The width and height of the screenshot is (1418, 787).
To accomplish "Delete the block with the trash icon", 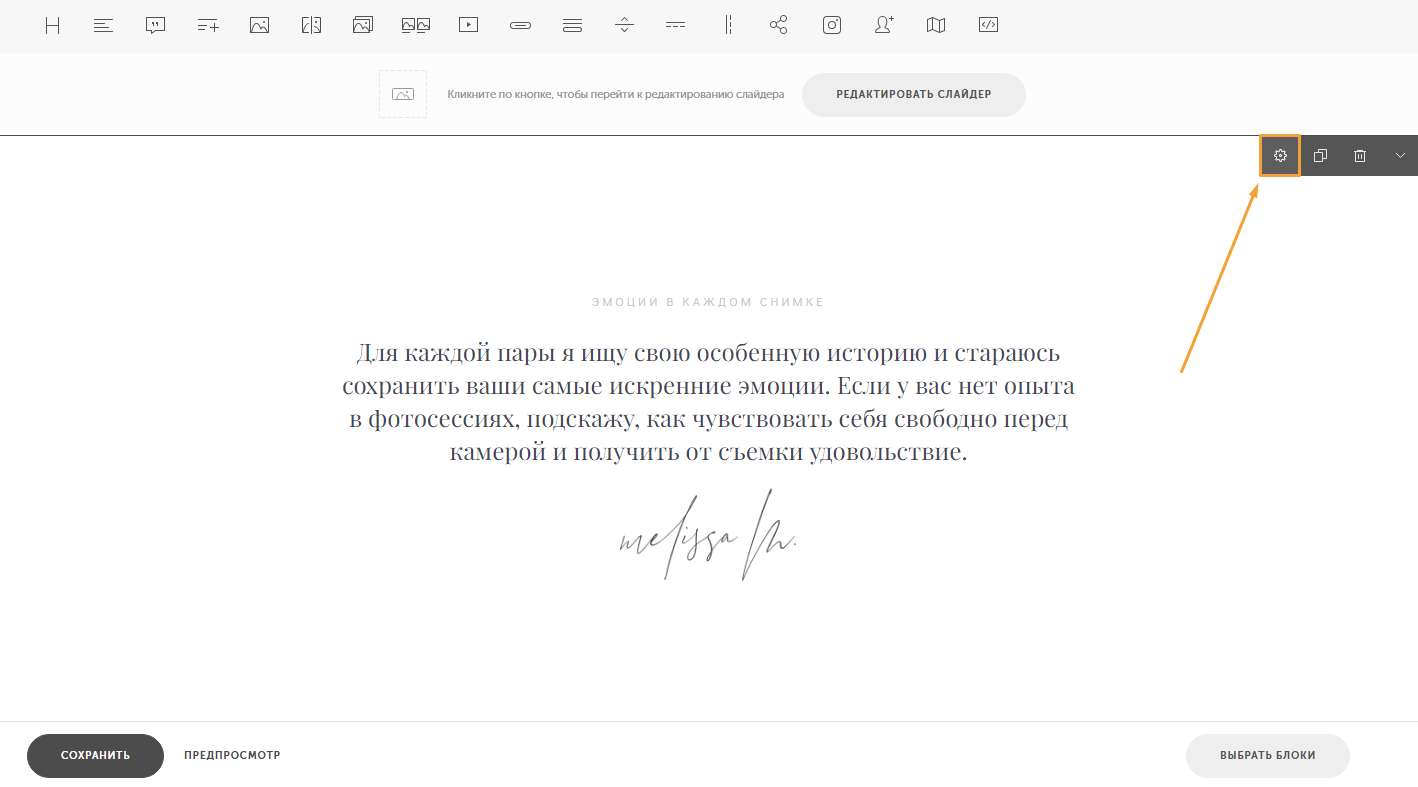I will point(1360,156).
